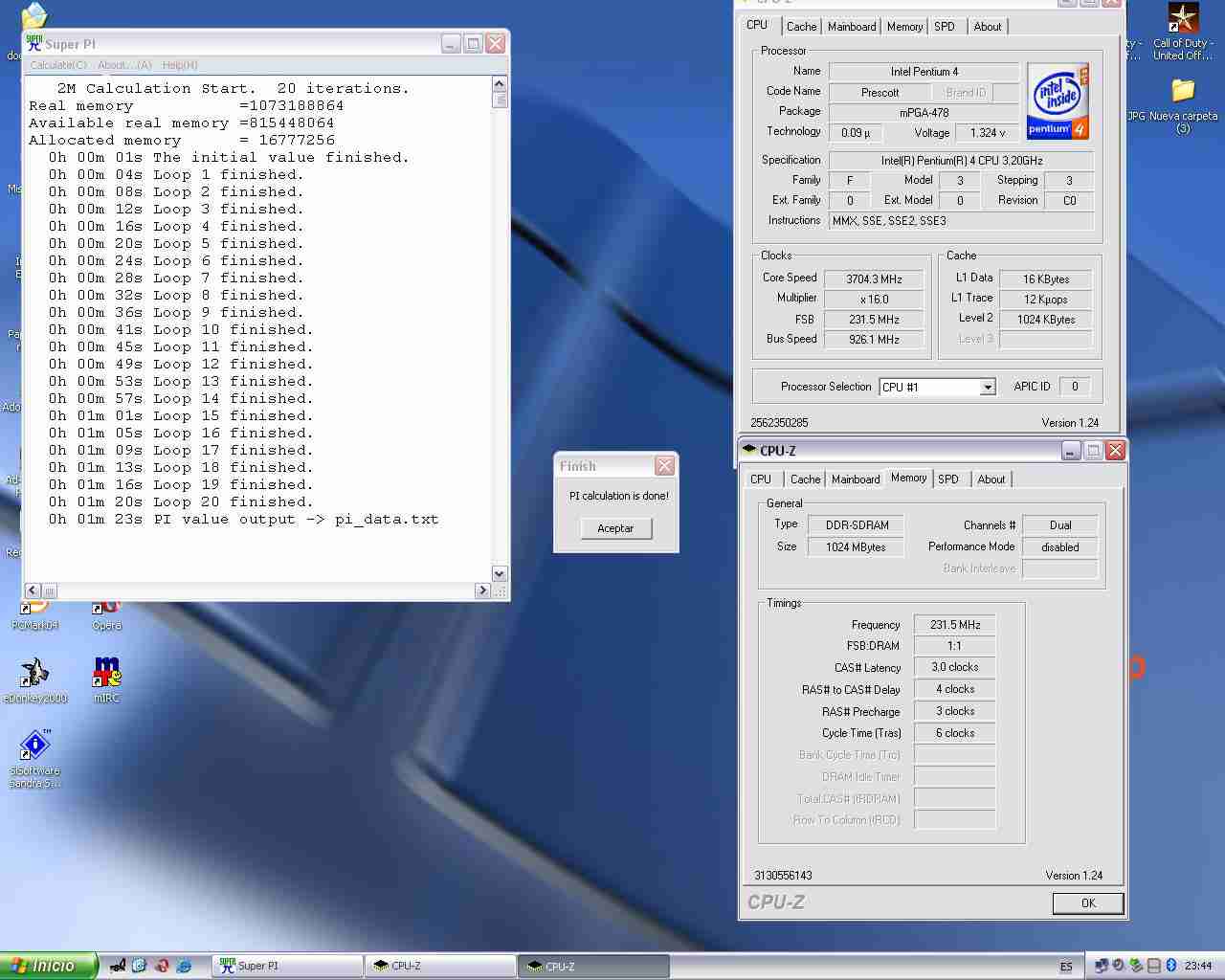This screenshot has height=980, width=1225.
Task: Open the eDonkey2000 desktop shortcut
Action: (x=35, y=673)
